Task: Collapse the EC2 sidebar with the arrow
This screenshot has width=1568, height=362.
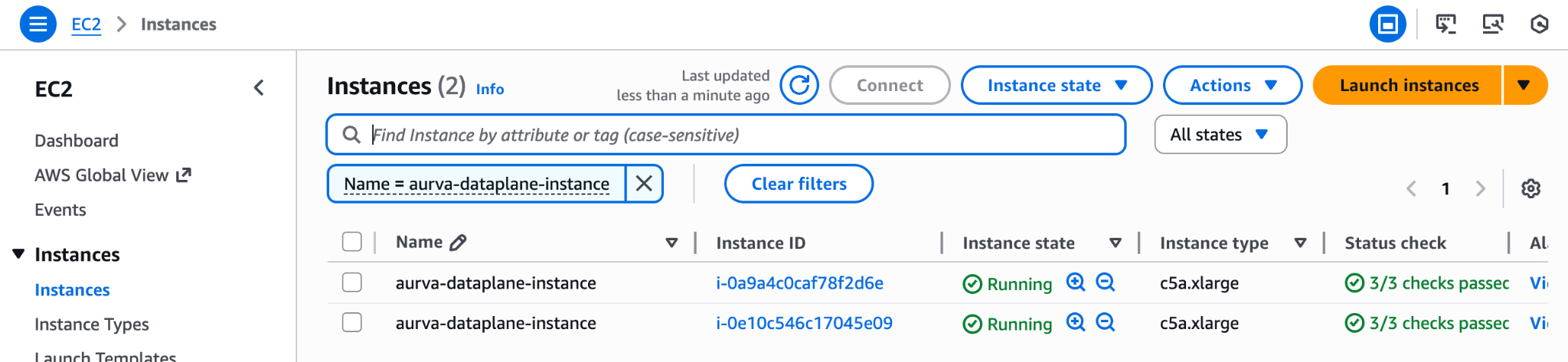Action: pyautogui.click(x=259, y=88)
